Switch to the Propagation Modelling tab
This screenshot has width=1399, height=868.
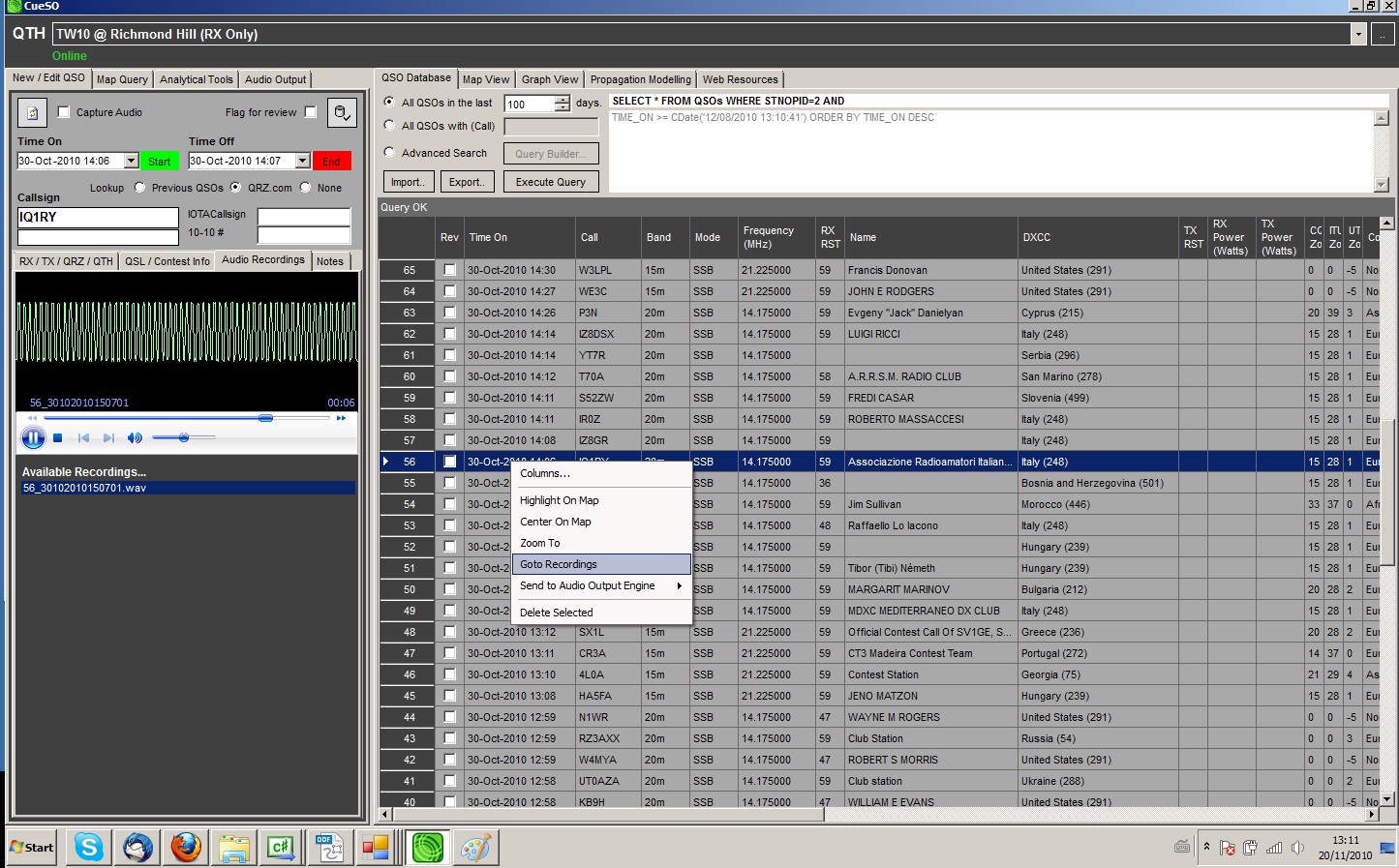pos(640,78)
